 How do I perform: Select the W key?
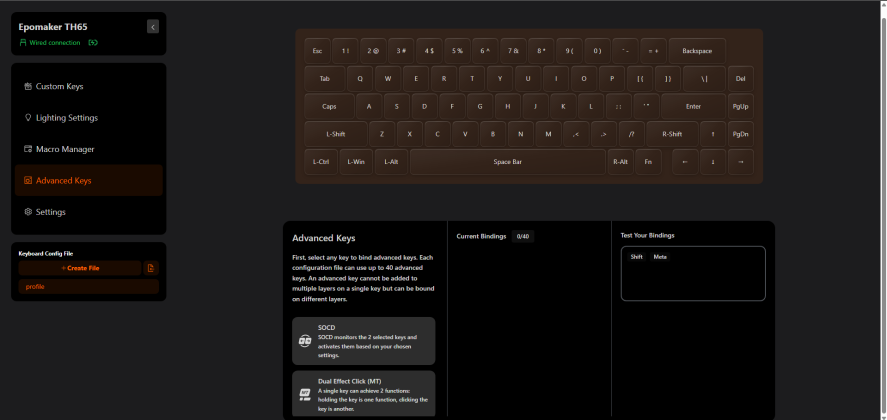[388, 79]
